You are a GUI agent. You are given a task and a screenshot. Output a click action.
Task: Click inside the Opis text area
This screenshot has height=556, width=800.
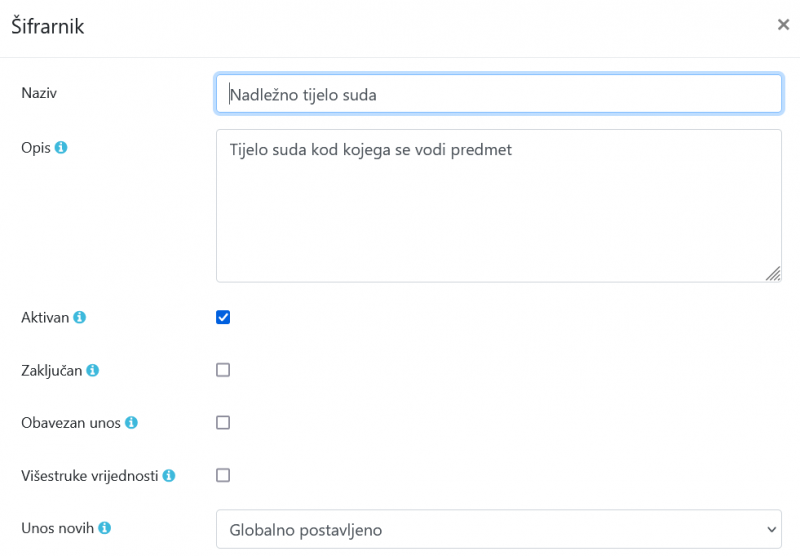point(498,205)
